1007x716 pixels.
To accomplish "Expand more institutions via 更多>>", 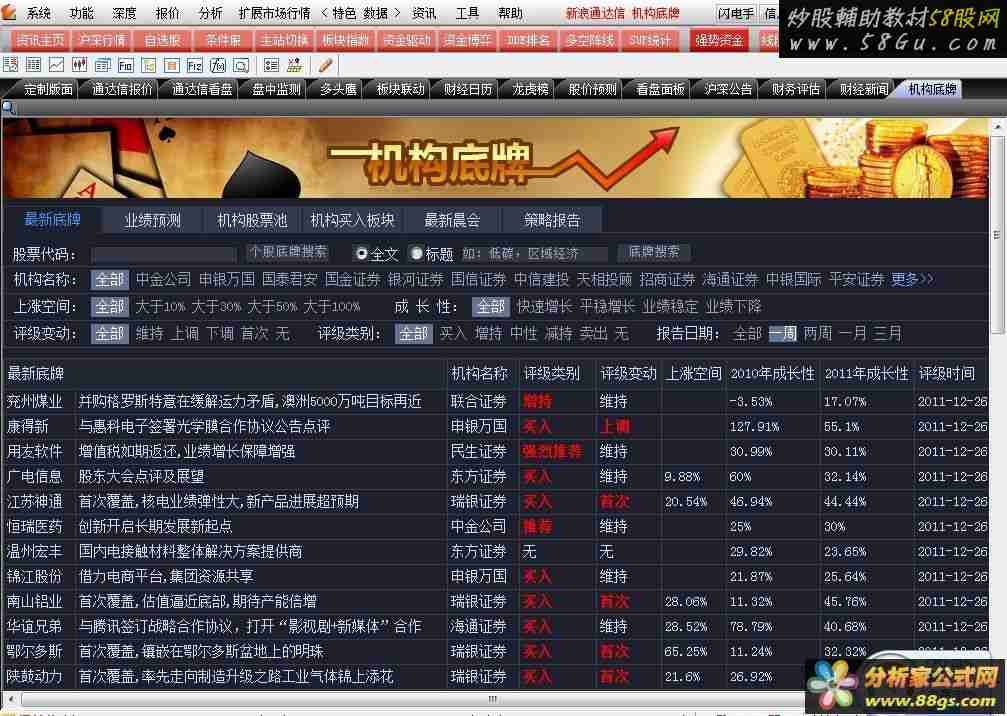I will point(912,280).
